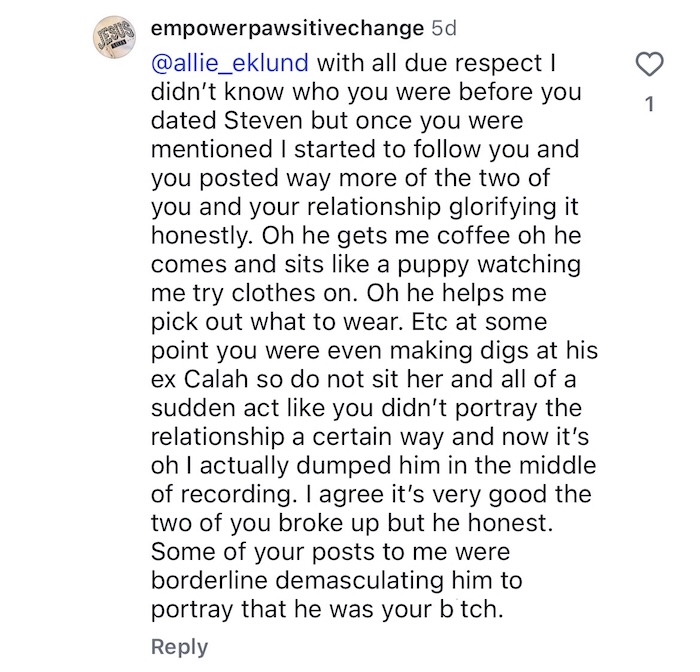Open the profile from the JESUS thumbnail
Viewport: 700px width, 672px height.
pos(115,38)
